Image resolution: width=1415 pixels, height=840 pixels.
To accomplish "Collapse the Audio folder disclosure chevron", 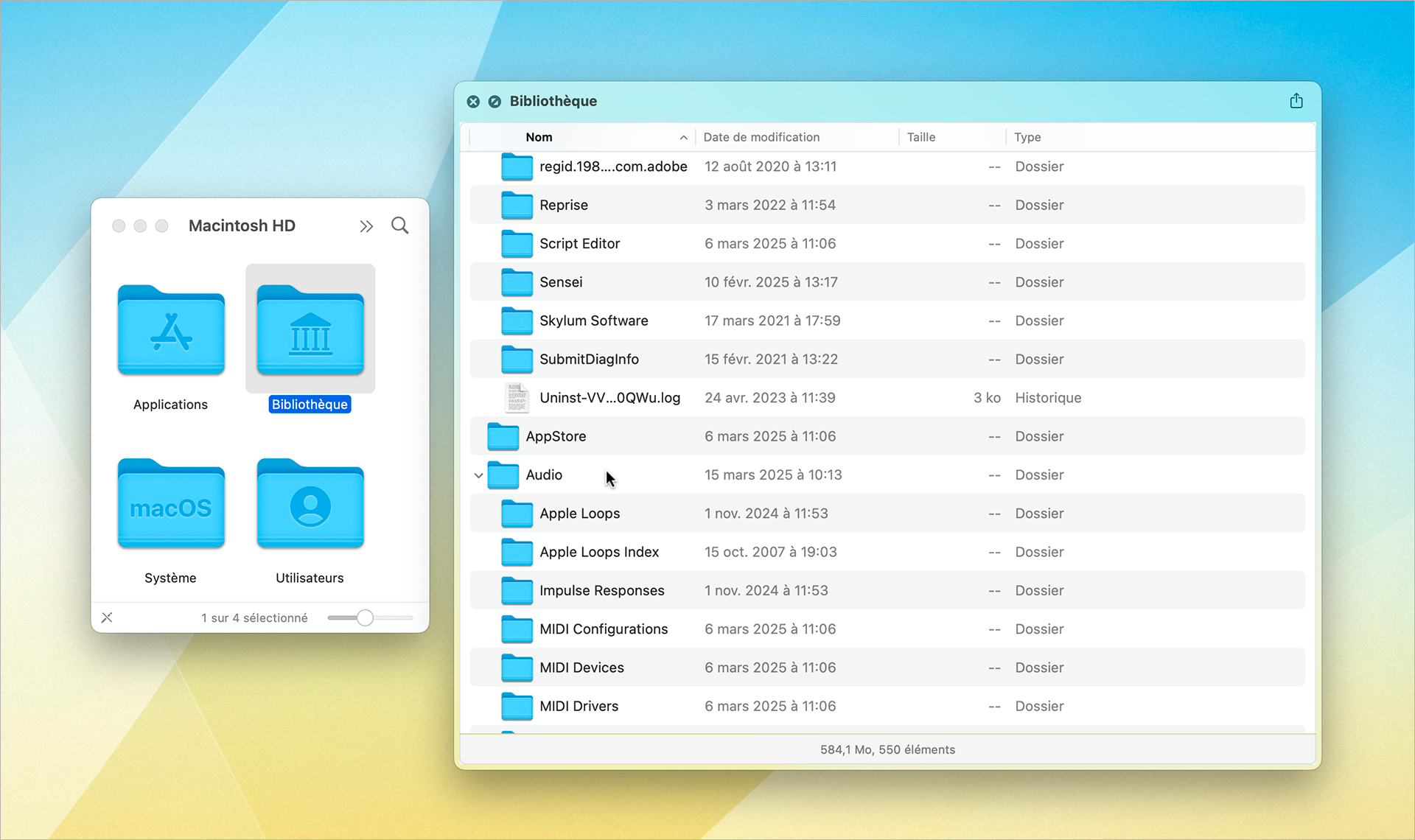I will 478,475.
